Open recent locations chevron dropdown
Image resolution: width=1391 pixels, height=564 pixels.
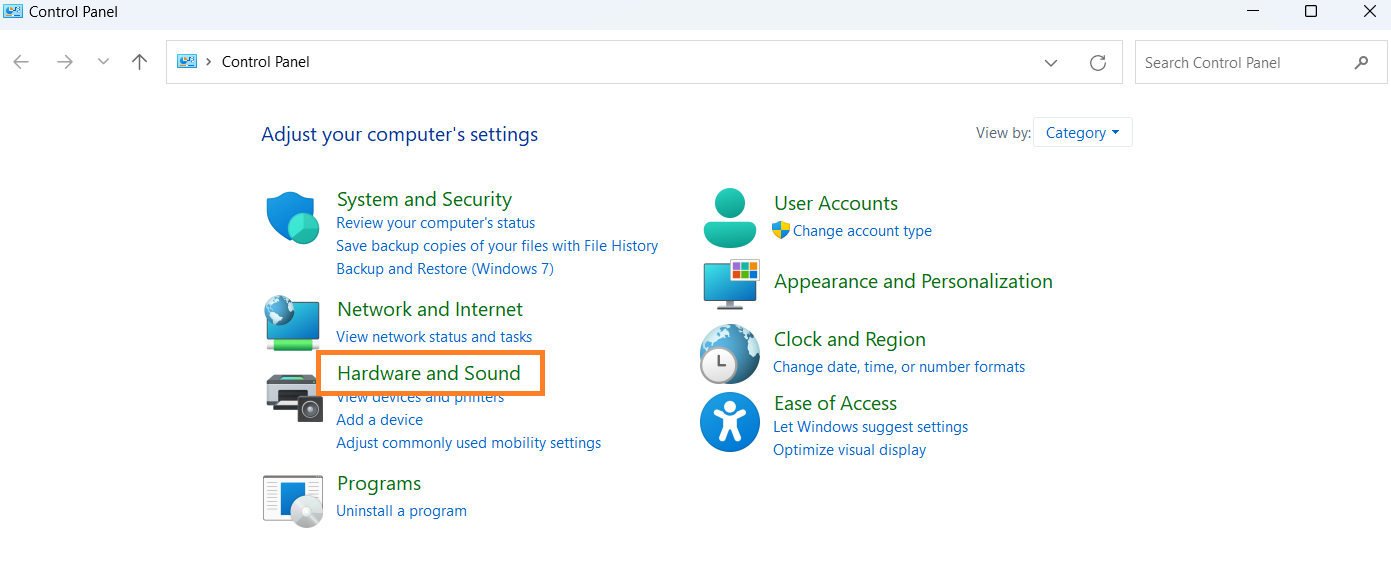tap(103, 62)
